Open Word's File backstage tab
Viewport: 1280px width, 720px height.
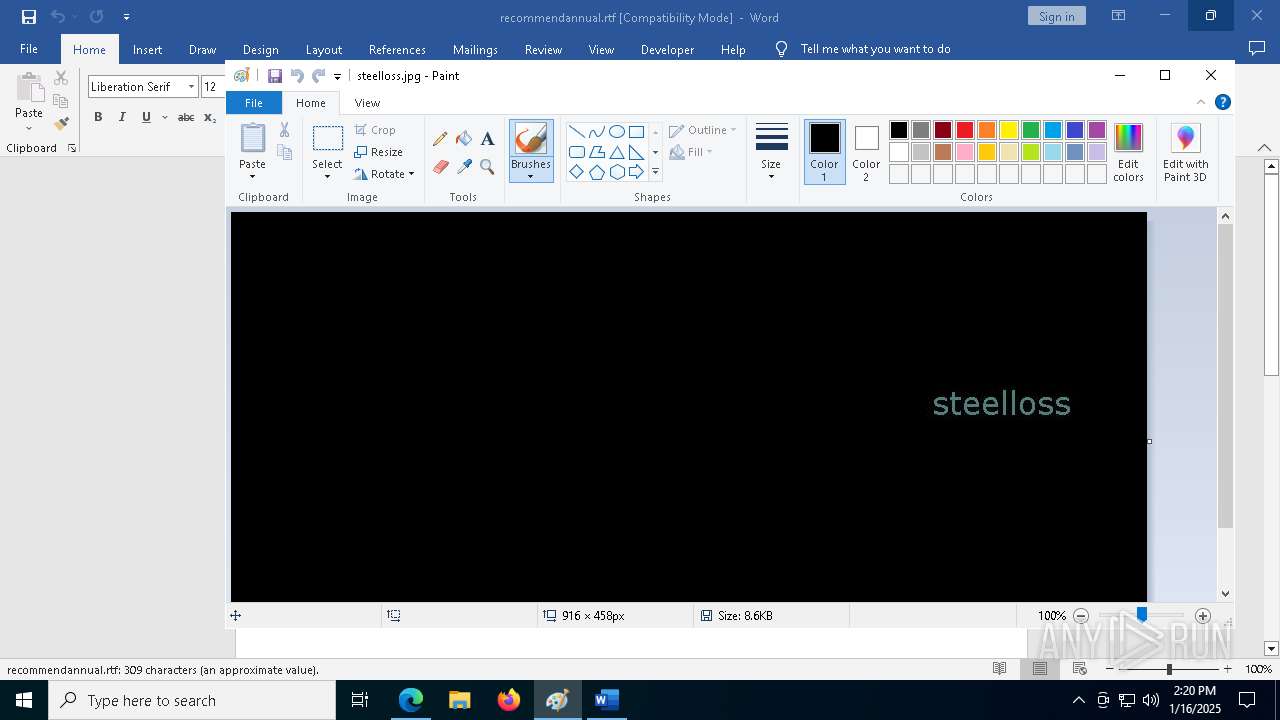click(x=29, y=49)
